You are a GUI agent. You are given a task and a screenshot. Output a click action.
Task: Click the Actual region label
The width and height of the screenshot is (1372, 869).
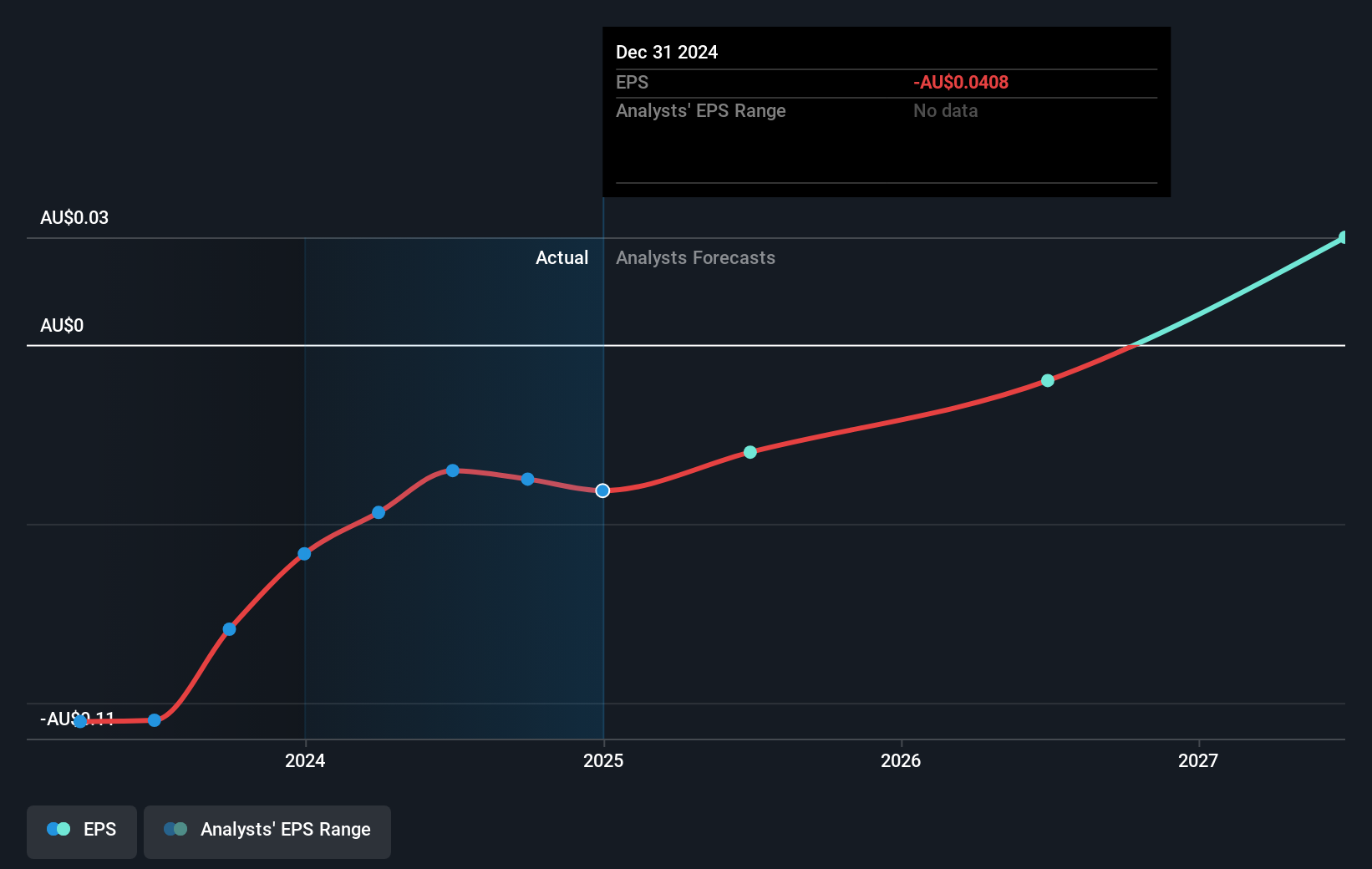pyautogui.click(x=562, y=257)
